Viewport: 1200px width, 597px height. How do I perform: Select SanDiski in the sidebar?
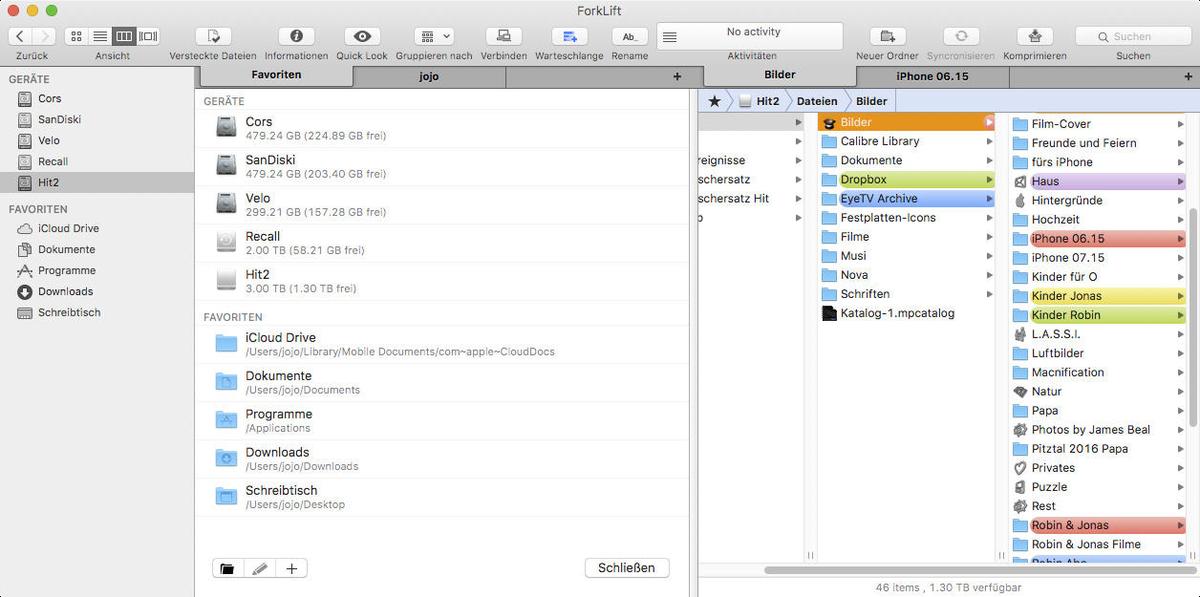click(97, 119)
